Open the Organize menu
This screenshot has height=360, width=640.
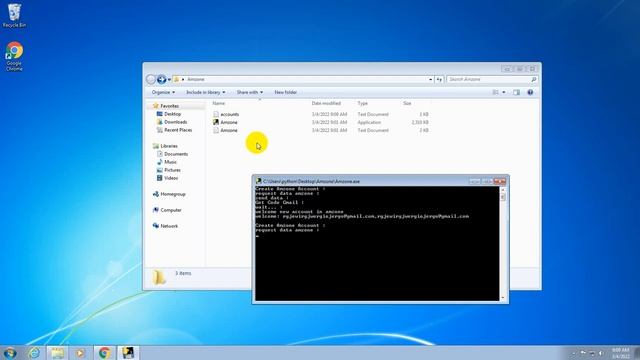coord(163,92)
